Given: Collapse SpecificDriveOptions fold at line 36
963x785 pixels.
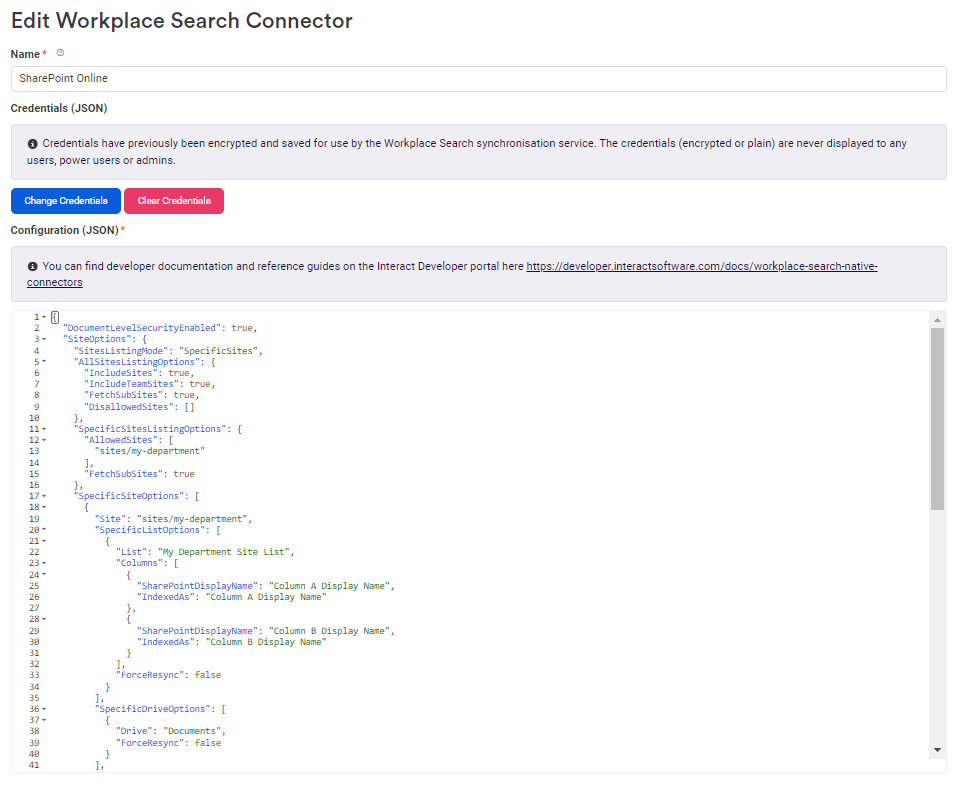Looking at the screenshot, I should click(44, 709).
